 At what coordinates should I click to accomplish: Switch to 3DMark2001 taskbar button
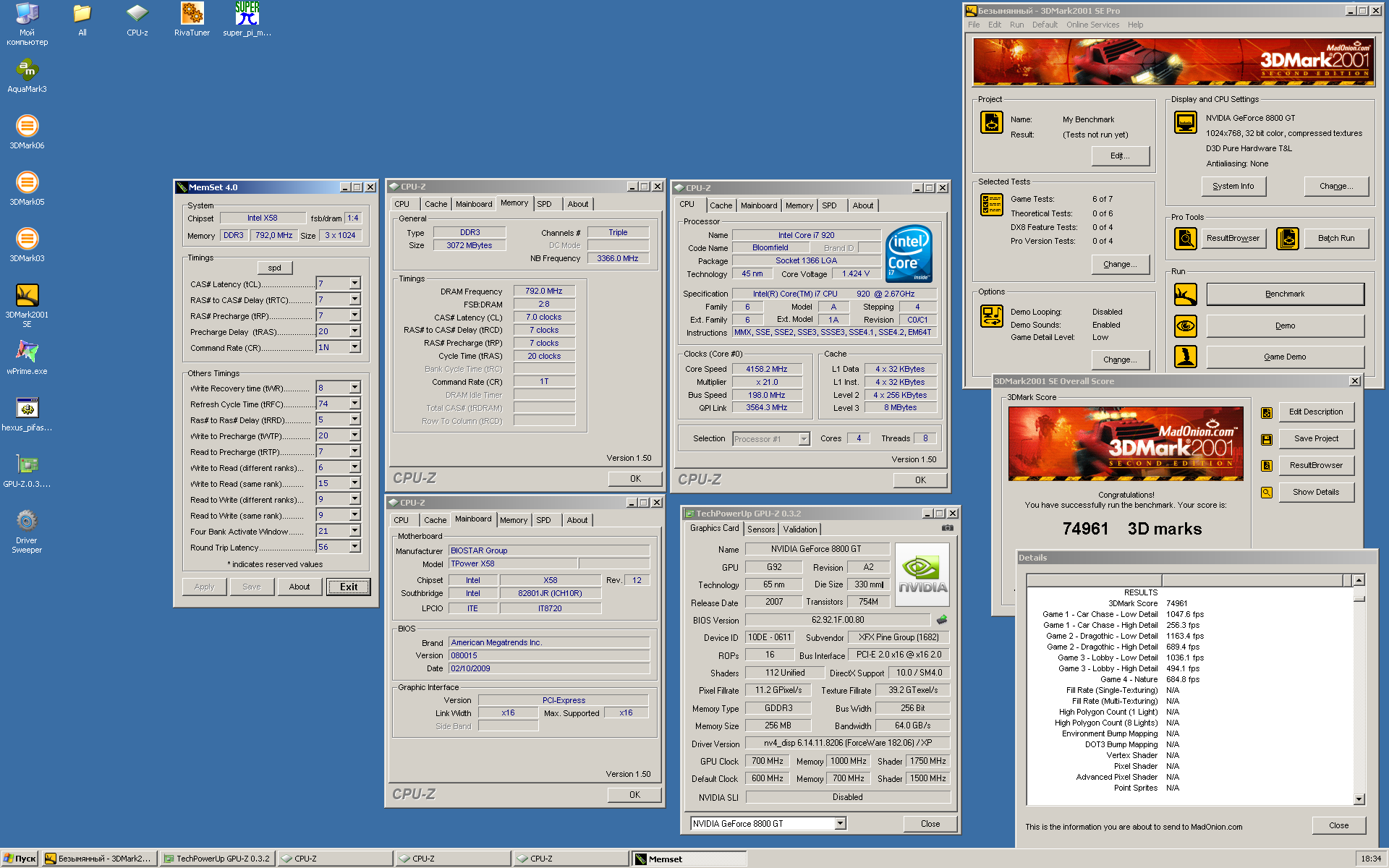click(x=98, y=859)
